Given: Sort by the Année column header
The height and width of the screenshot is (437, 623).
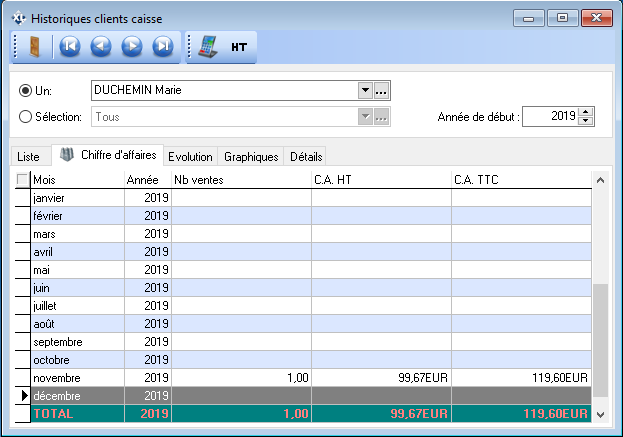Looking at the screenshot, I should click(x=148, y=180).
